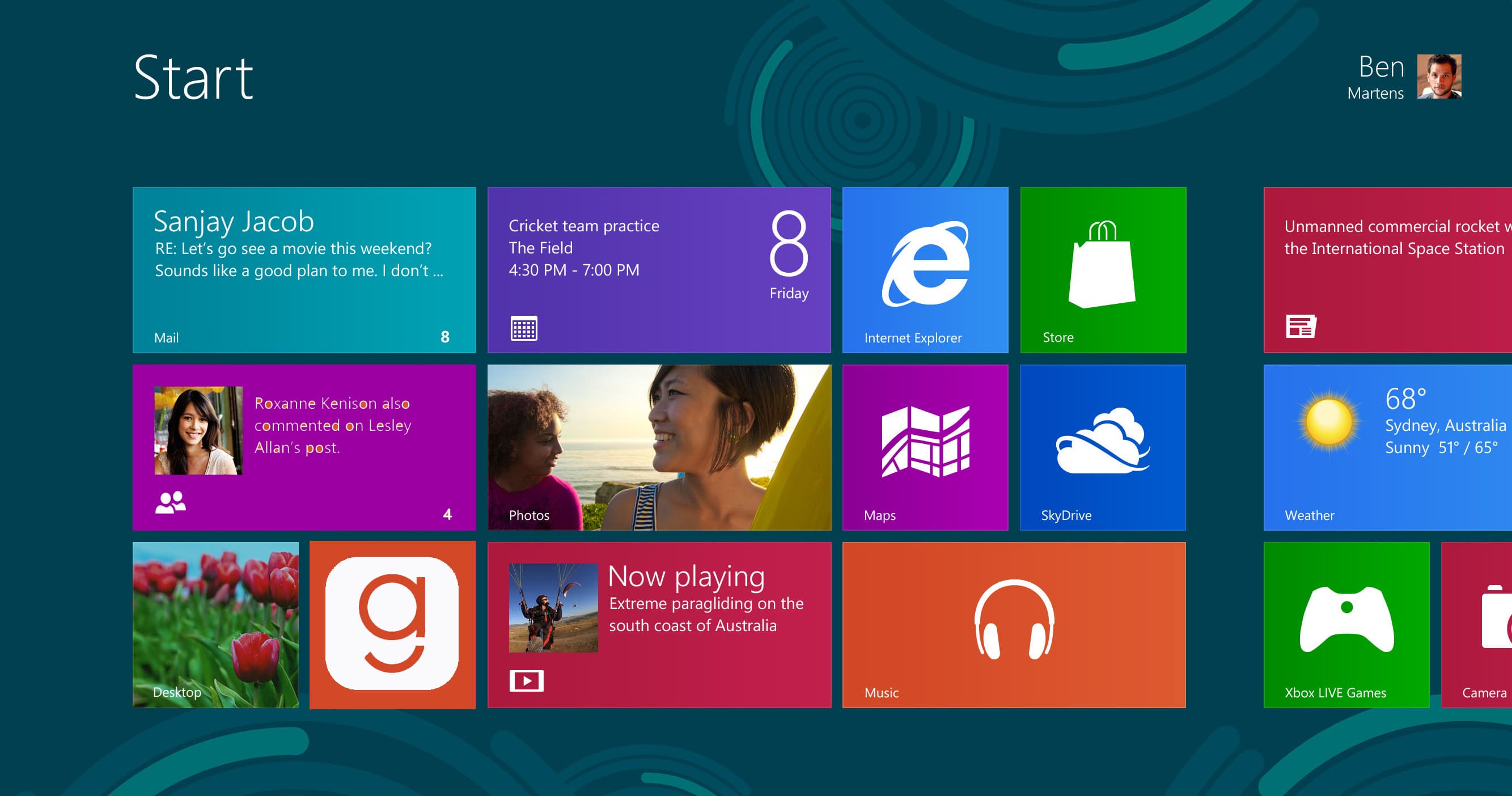This screenshot has height=796, width=1512.
Task: Click the calendar grid icon
Action: click(524, 328)
